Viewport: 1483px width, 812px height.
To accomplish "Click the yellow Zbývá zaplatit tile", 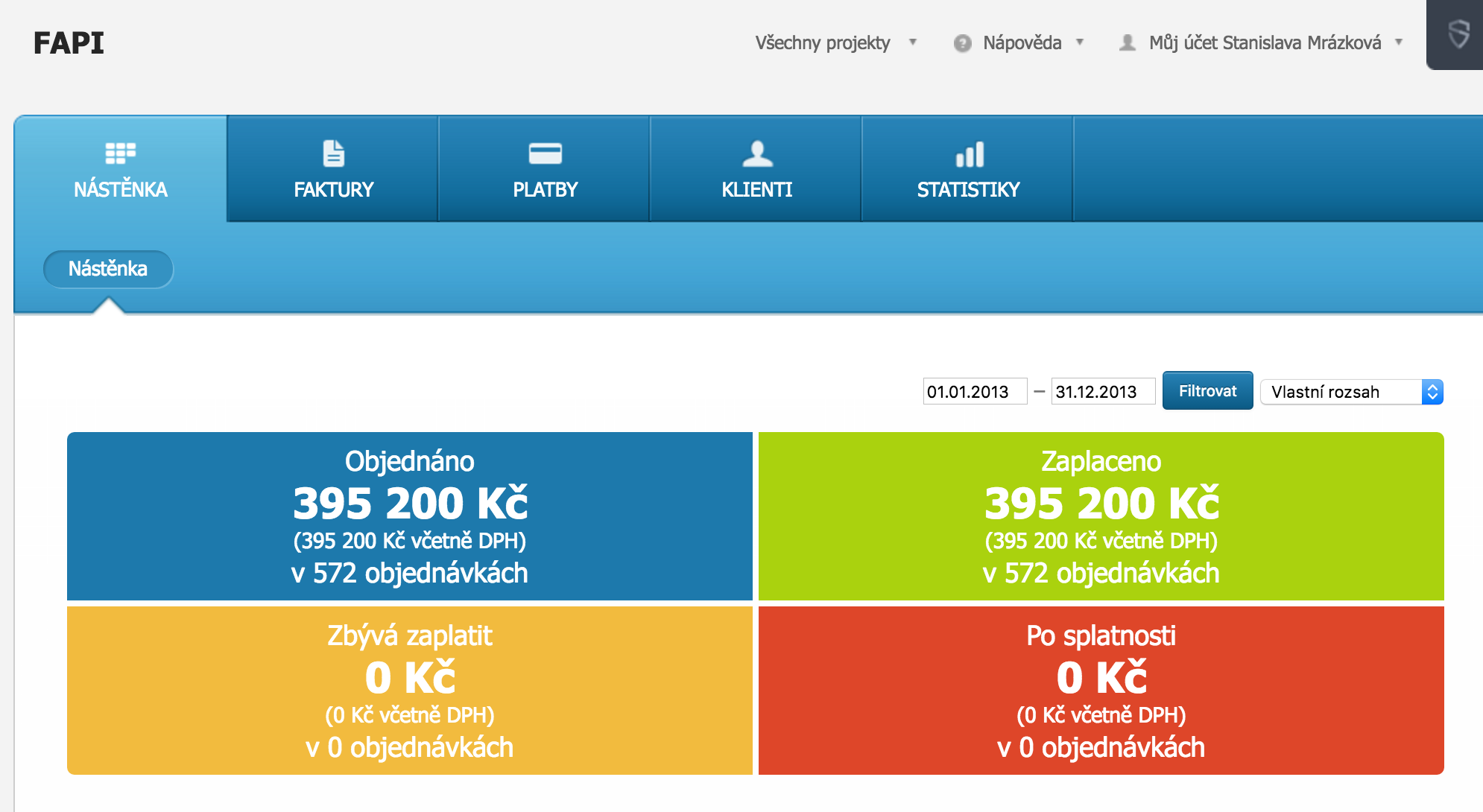I will point(410,691).
